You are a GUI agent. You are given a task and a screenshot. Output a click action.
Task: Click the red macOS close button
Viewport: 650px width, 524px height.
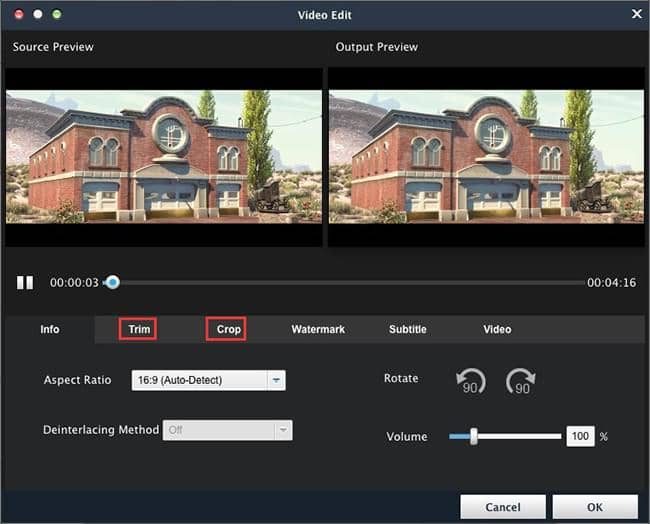(x=19, y=15)
